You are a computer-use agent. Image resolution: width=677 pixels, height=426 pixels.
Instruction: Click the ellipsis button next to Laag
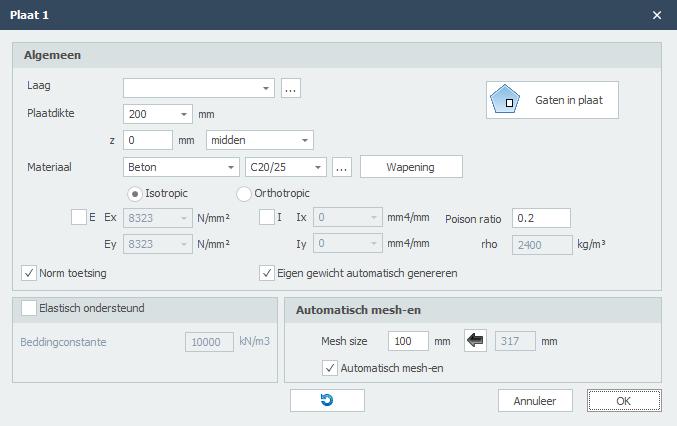point(291,88)
